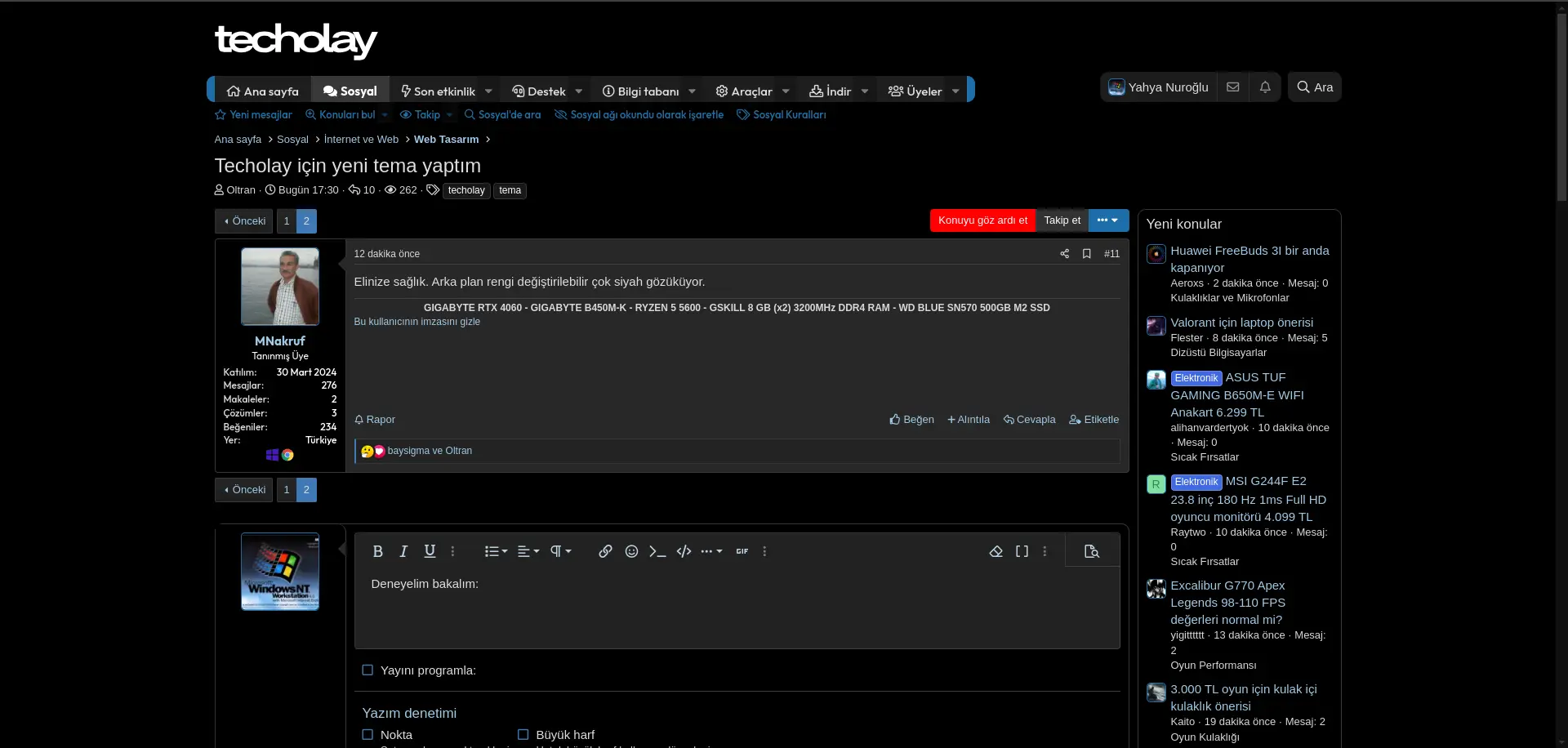Click Beğen on MNakruf's post
The width and height of the screenshot is (1568, 748).
911,420
